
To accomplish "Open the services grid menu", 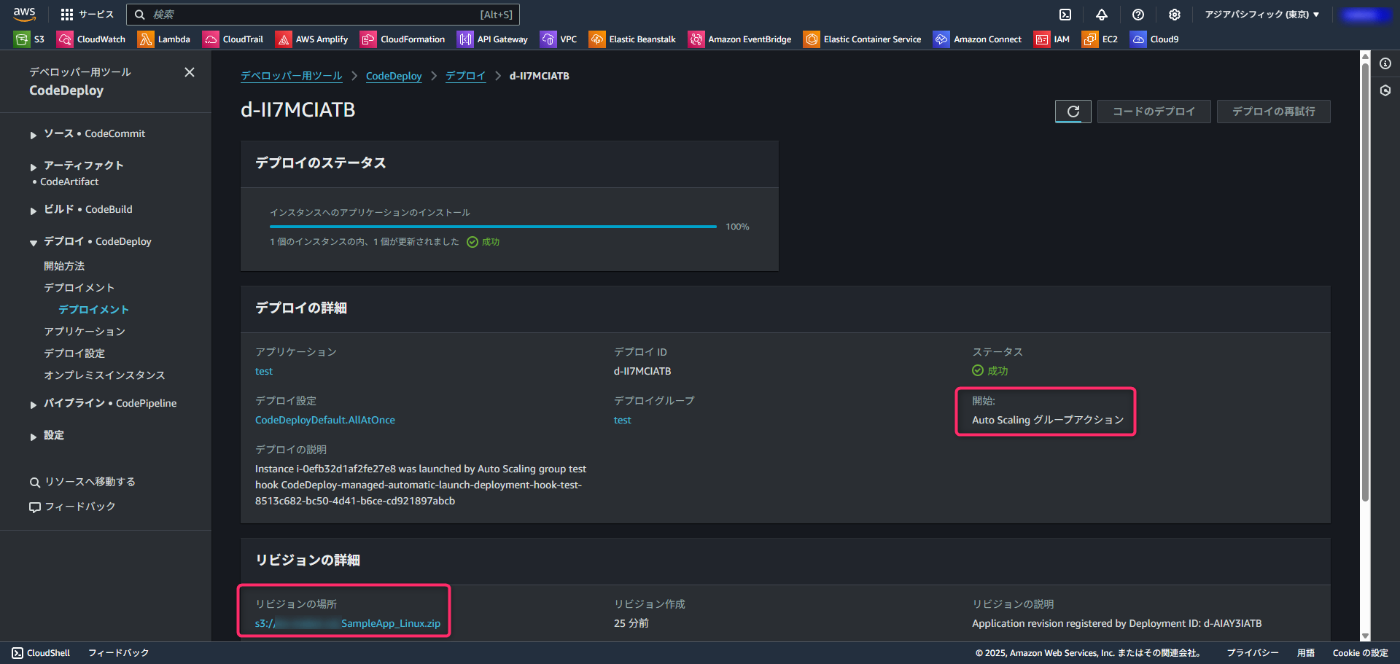I will click(87, 15).
